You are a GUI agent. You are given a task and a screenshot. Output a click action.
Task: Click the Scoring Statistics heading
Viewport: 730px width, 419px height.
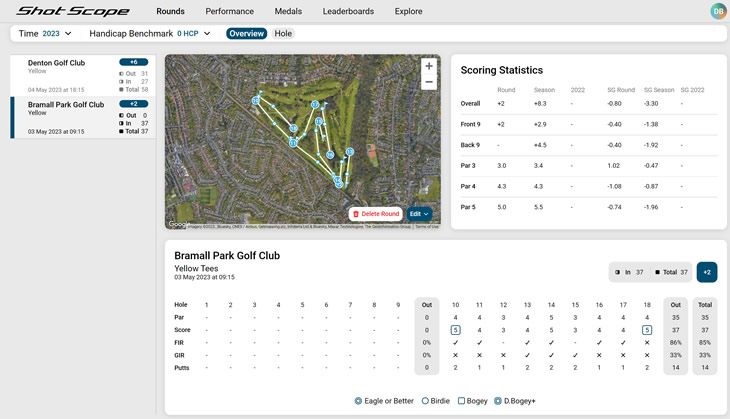coord(501,70)
